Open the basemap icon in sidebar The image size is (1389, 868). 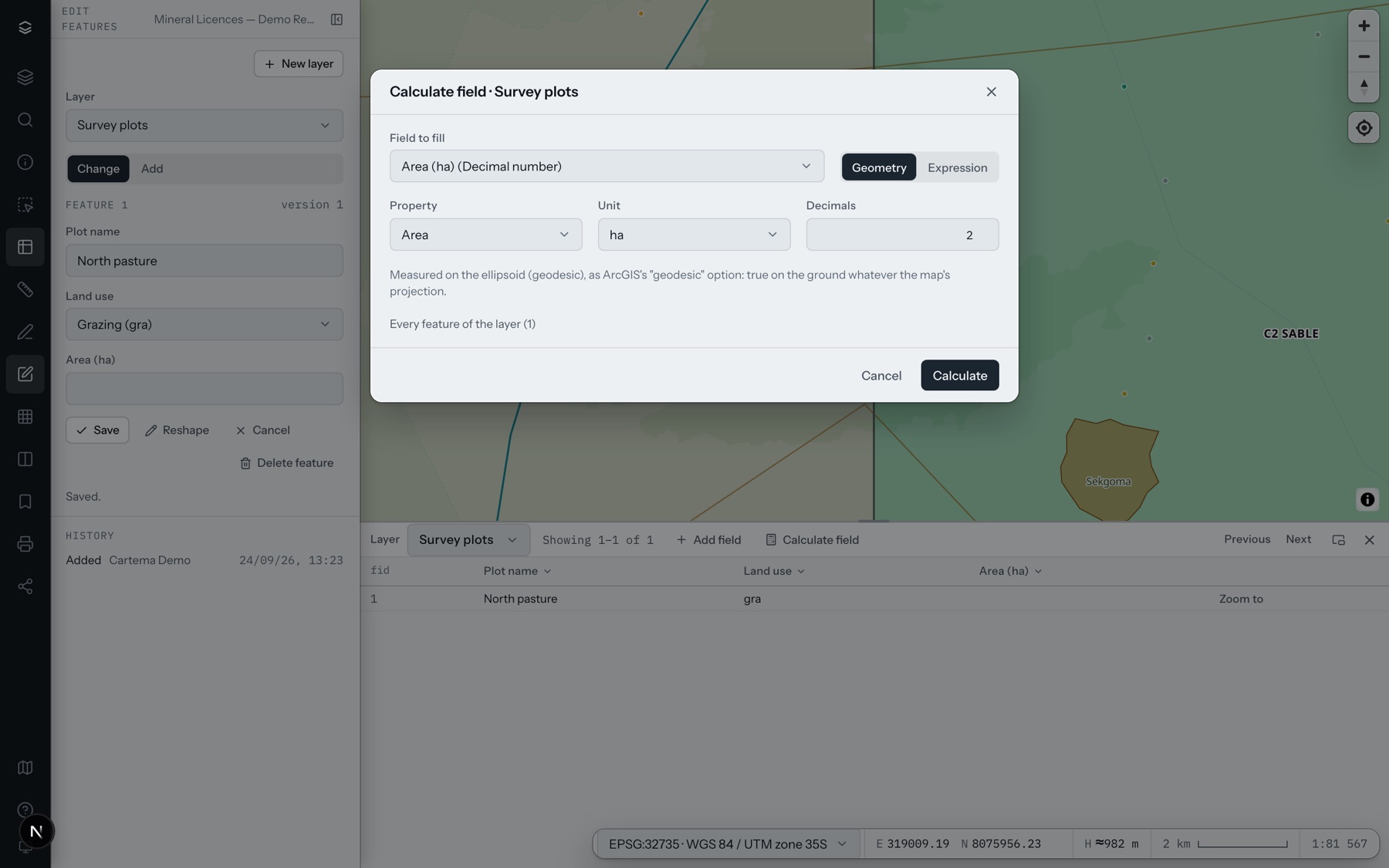click(x=25, y=768)
